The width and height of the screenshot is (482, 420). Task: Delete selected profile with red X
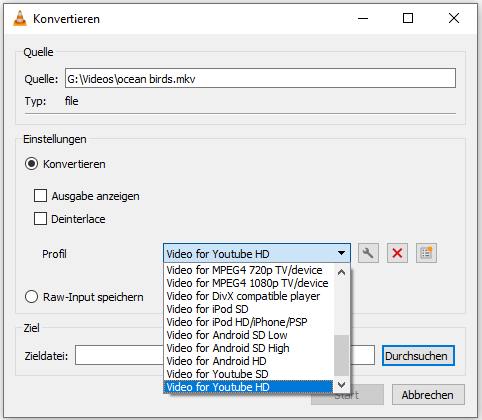click(x=397, y=253)
